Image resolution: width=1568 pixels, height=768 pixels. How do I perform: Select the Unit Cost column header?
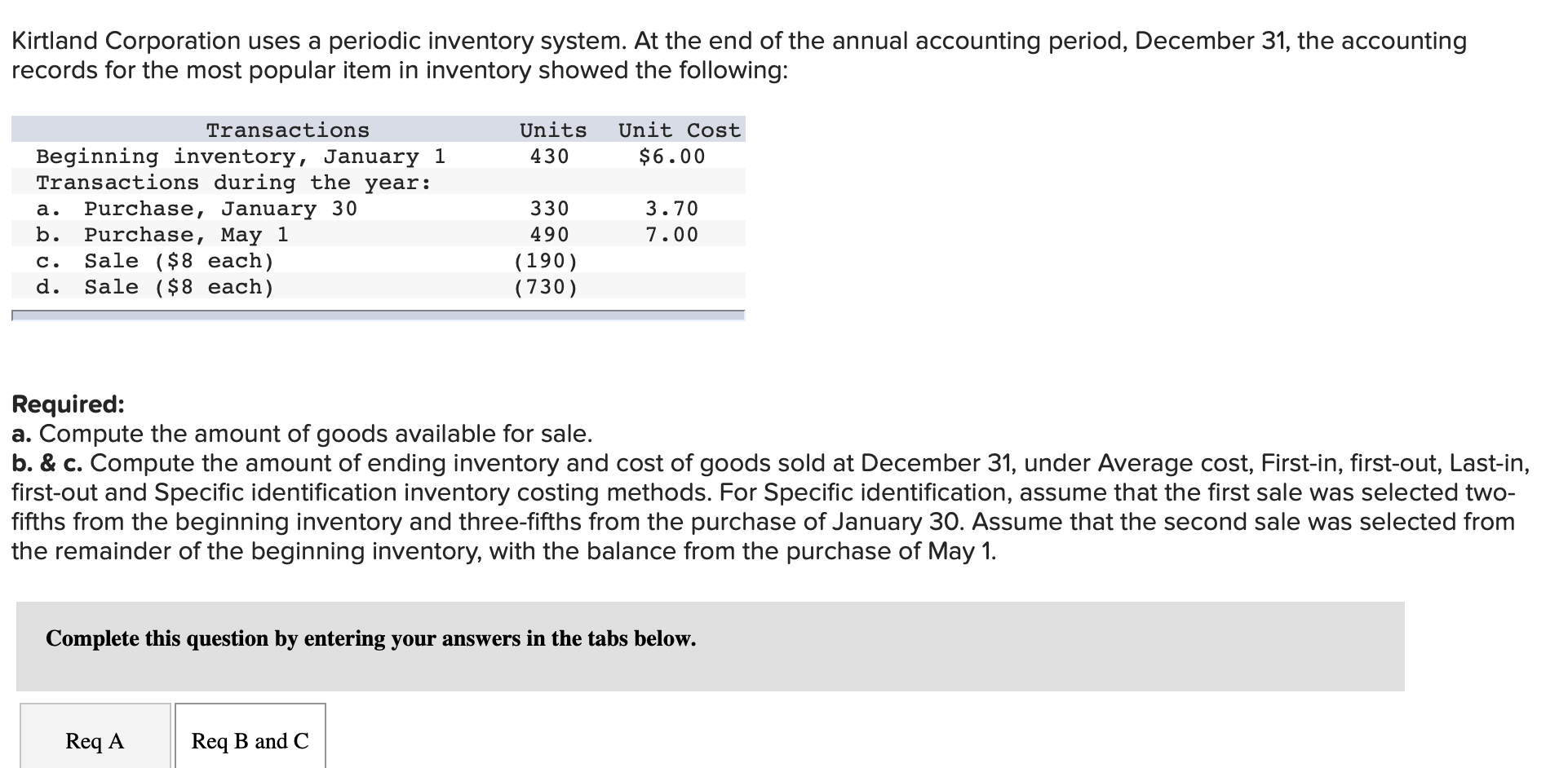point(679,129)
